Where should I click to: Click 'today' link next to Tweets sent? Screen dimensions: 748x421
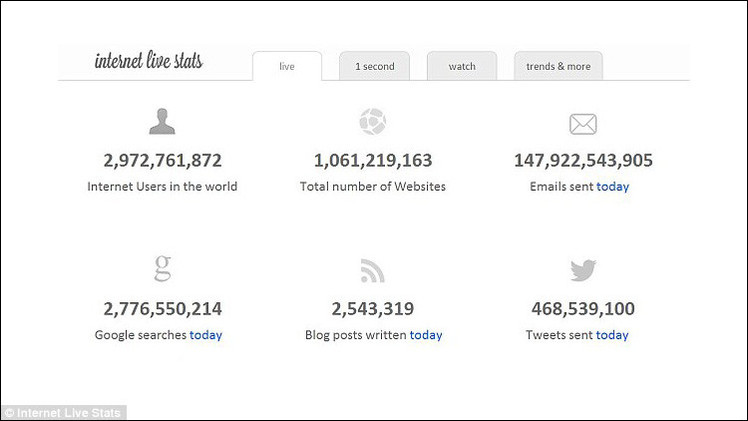click(613, 335)
